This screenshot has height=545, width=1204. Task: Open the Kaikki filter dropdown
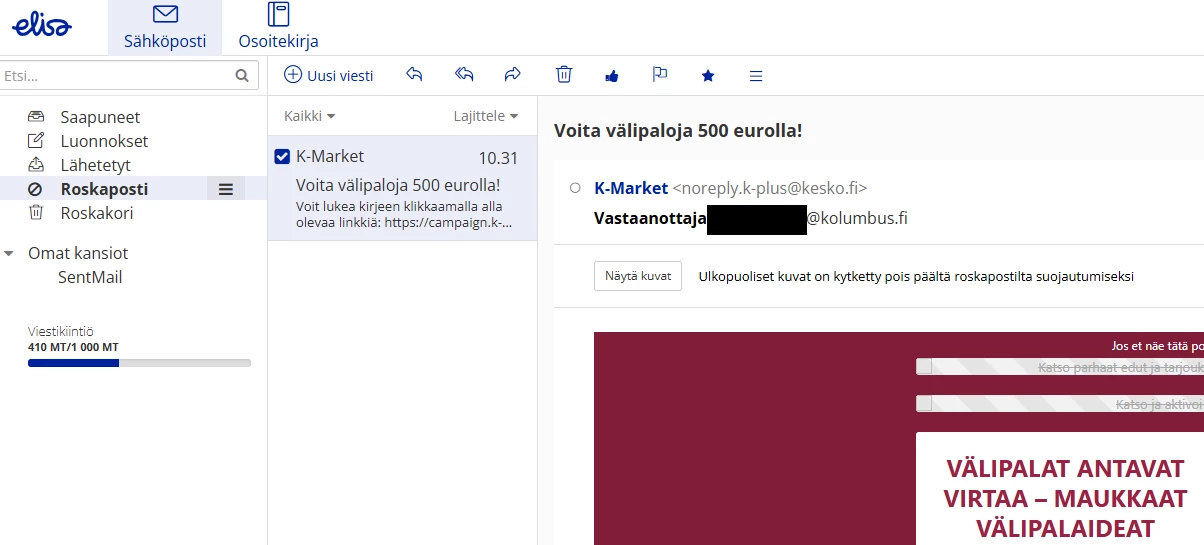pos(310,116)
